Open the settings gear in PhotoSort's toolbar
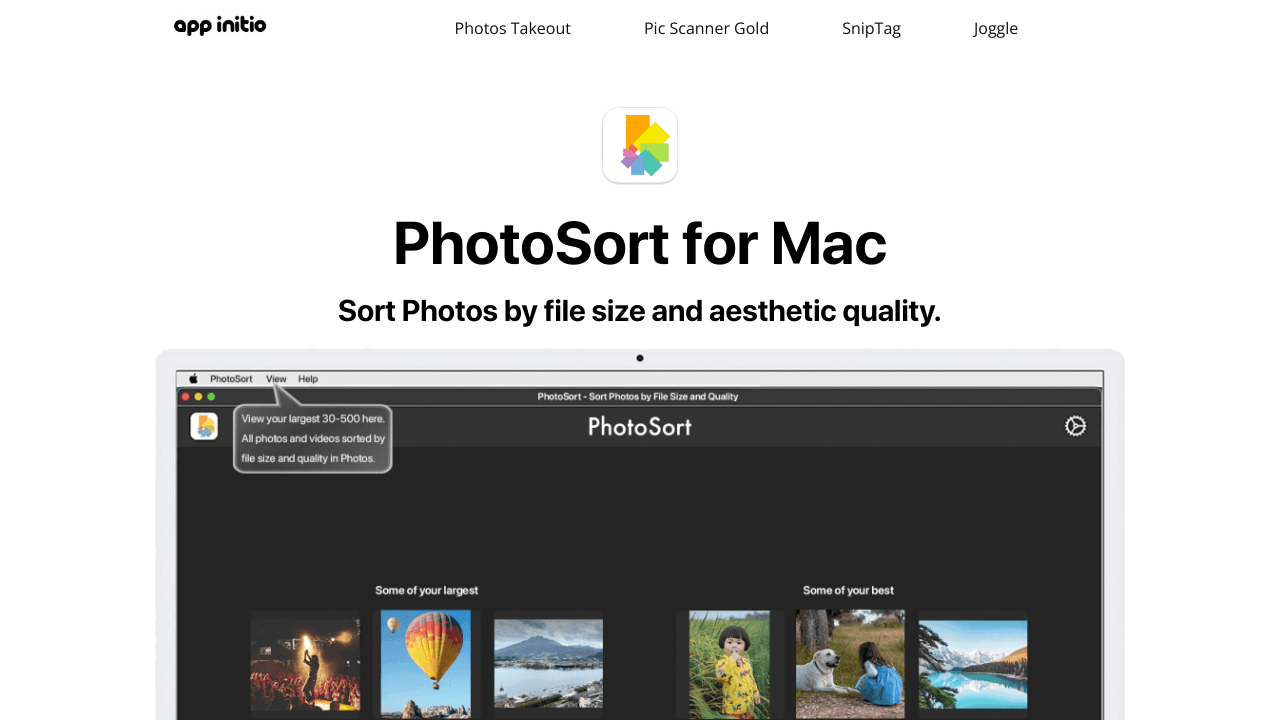The width and height of the screenshot is (1280, 720). point(1075,426)
